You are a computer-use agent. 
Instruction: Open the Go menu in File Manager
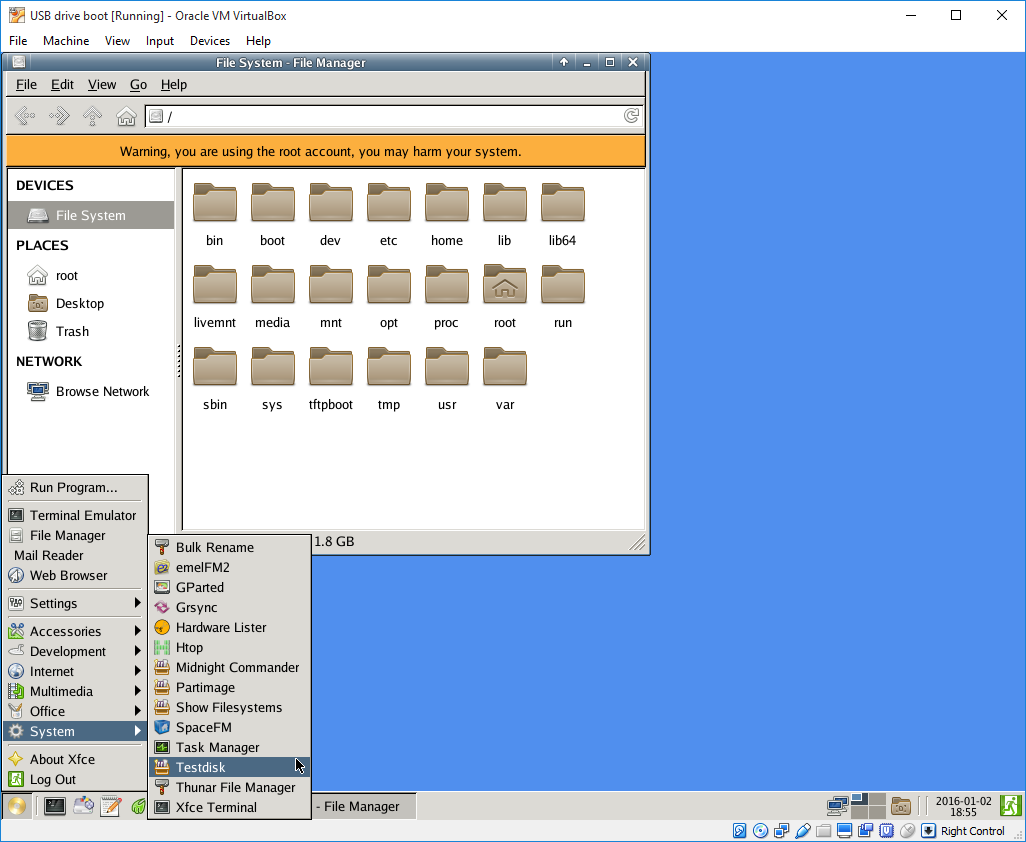click(x=138, y=84)
